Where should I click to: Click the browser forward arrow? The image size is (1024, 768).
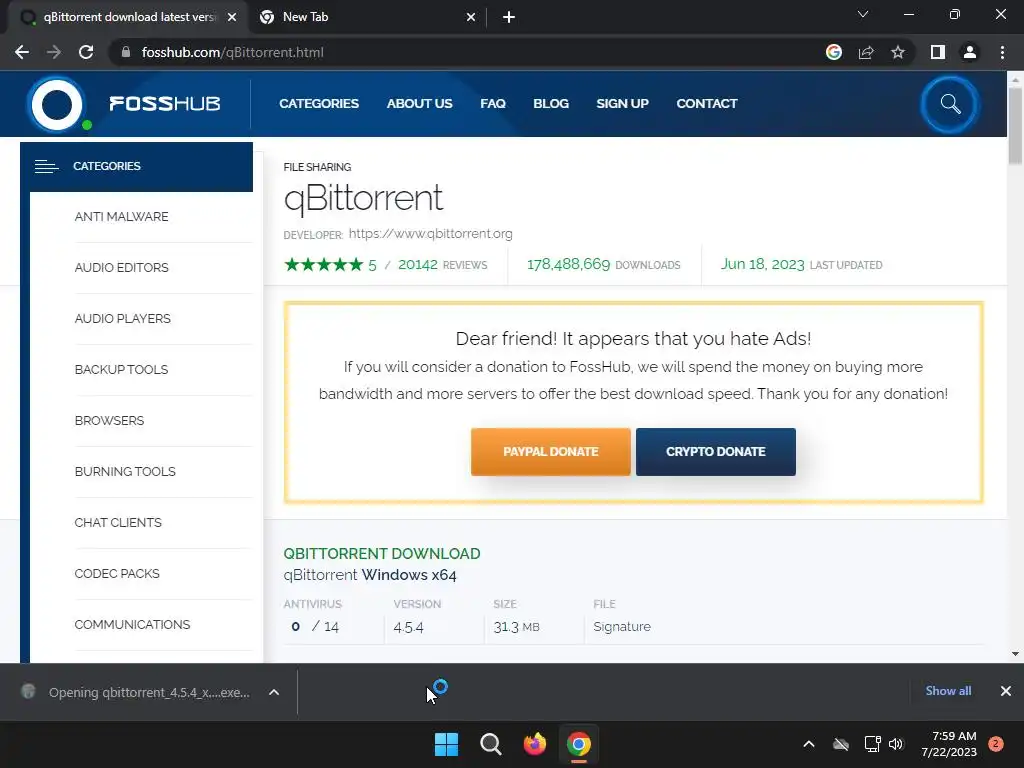(x=54, y=52)
